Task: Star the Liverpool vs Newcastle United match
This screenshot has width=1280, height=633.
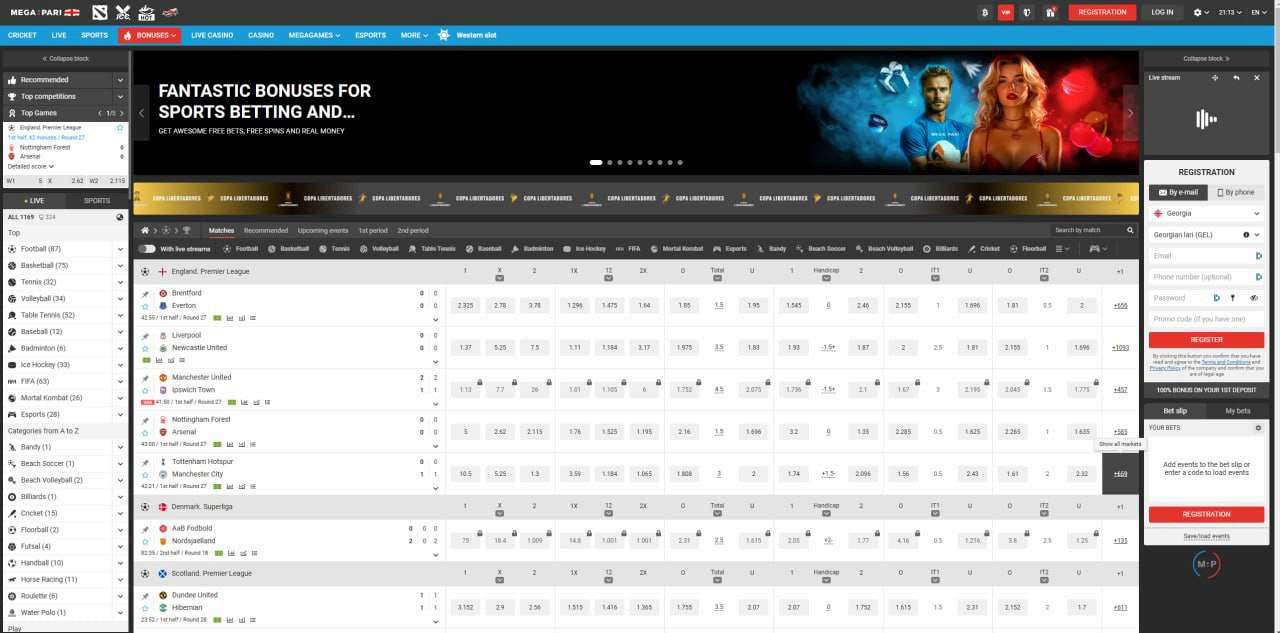Action: click(145, 348)
